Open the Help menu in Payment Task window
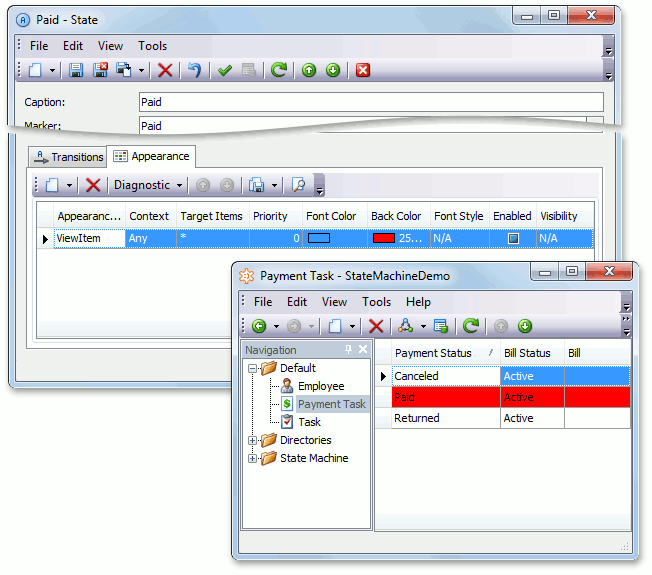The image size is (652, 575). (x=418, y=302)
